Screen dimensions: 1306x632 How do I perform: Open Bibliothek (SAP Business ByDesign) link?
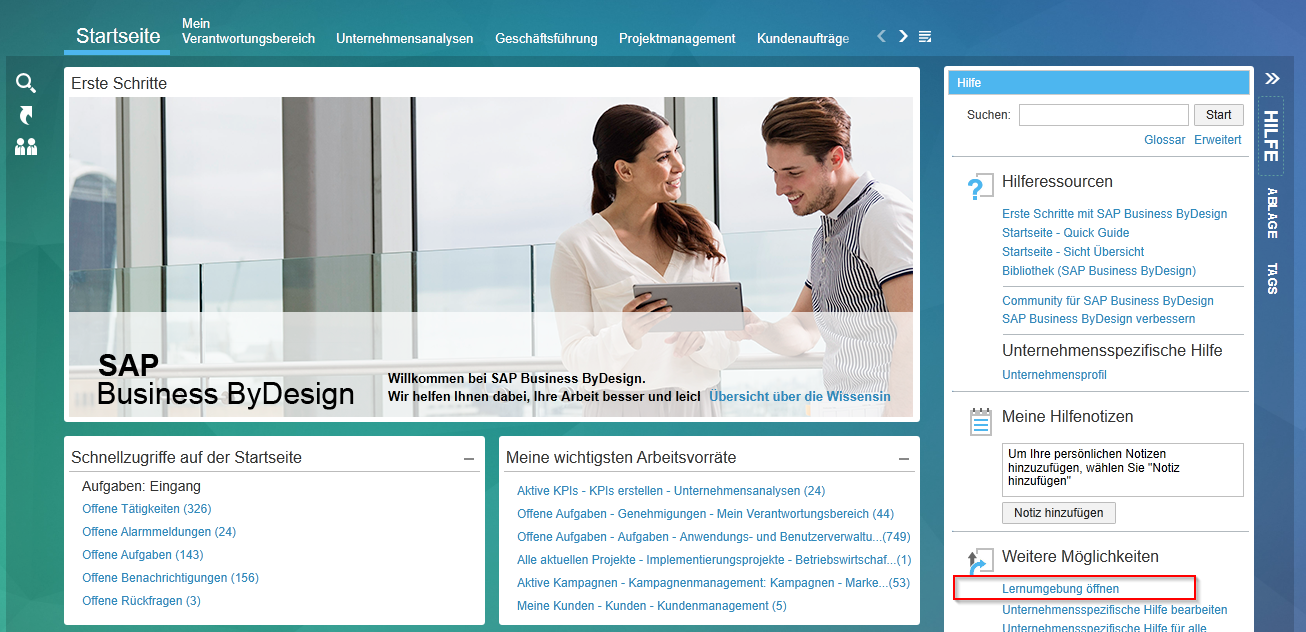tap(1099, 271)
